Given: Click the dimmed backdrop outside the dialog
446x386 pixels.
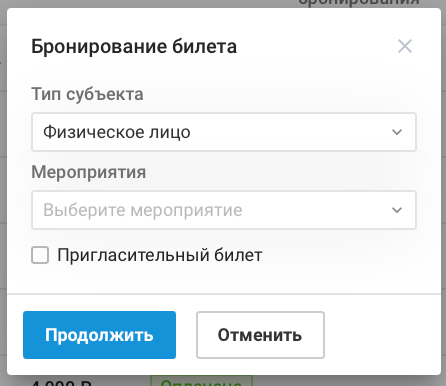Looking at the screenshot, I should point(3,200).
